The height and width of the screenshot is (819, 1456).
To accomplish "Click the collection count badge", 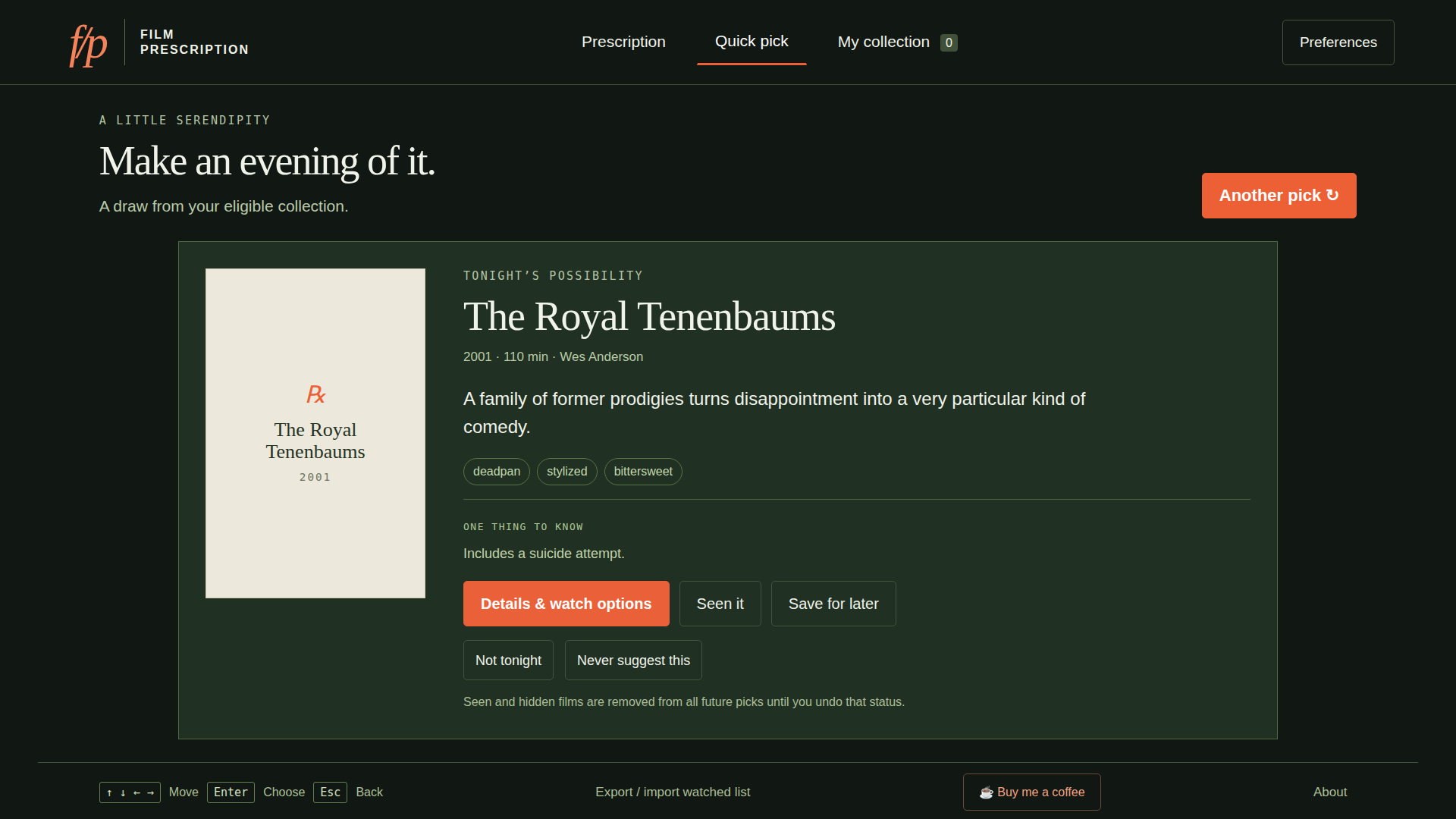I will click(949, 42).
